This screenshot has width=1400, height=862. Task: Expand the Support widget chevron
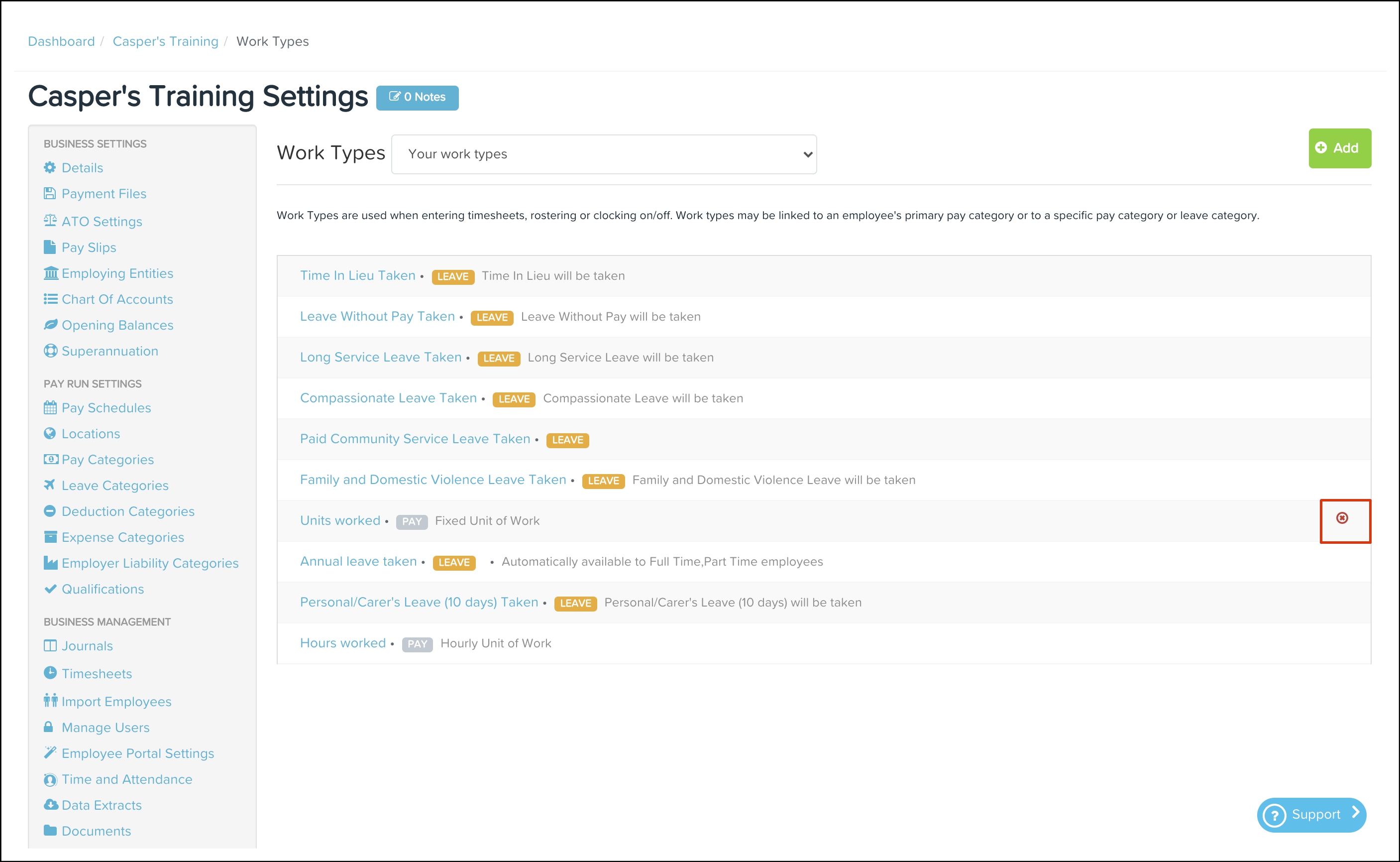pyautogui.click(x=1356, y=812)
